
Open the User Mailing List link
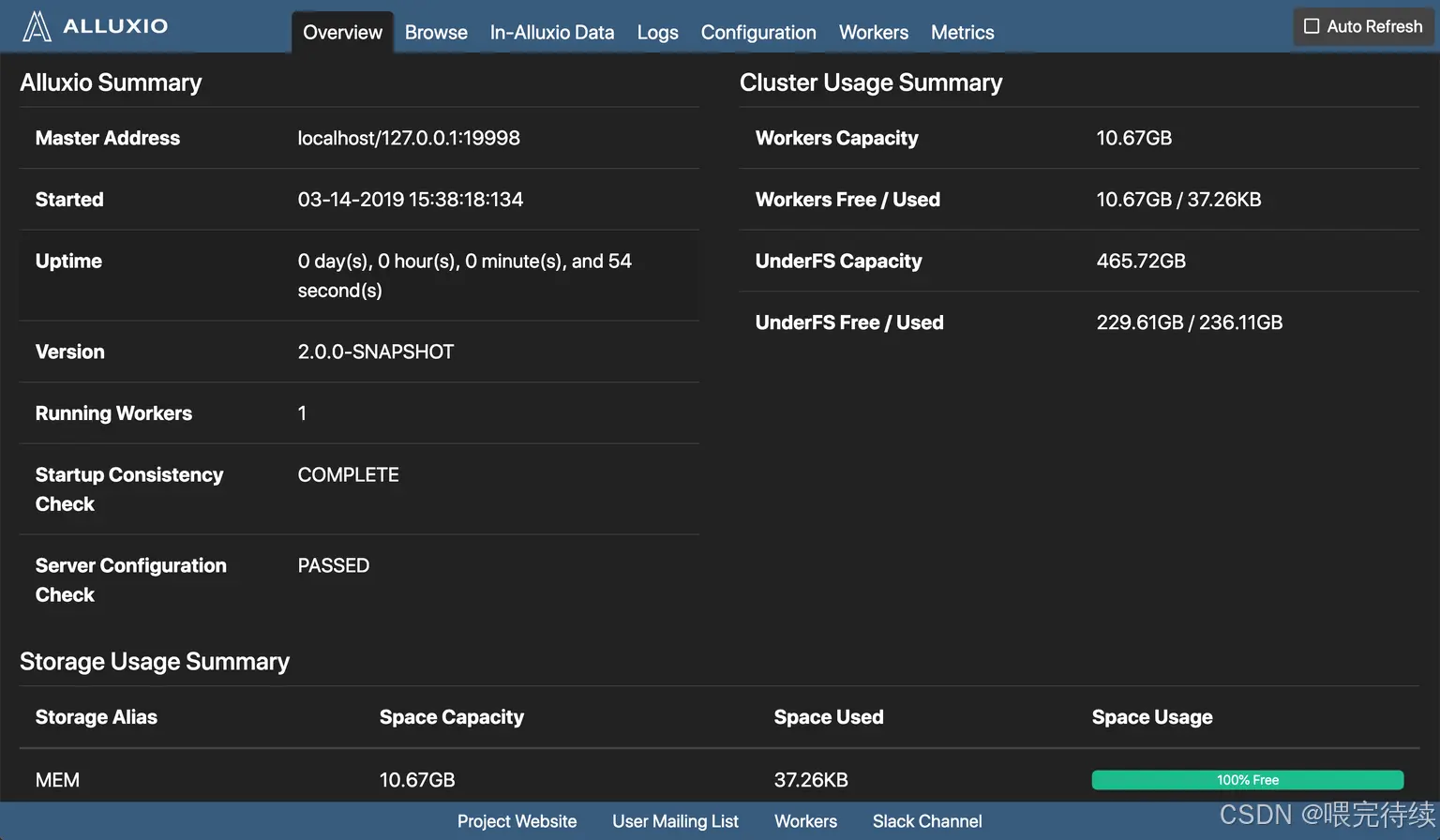(675, 821)
